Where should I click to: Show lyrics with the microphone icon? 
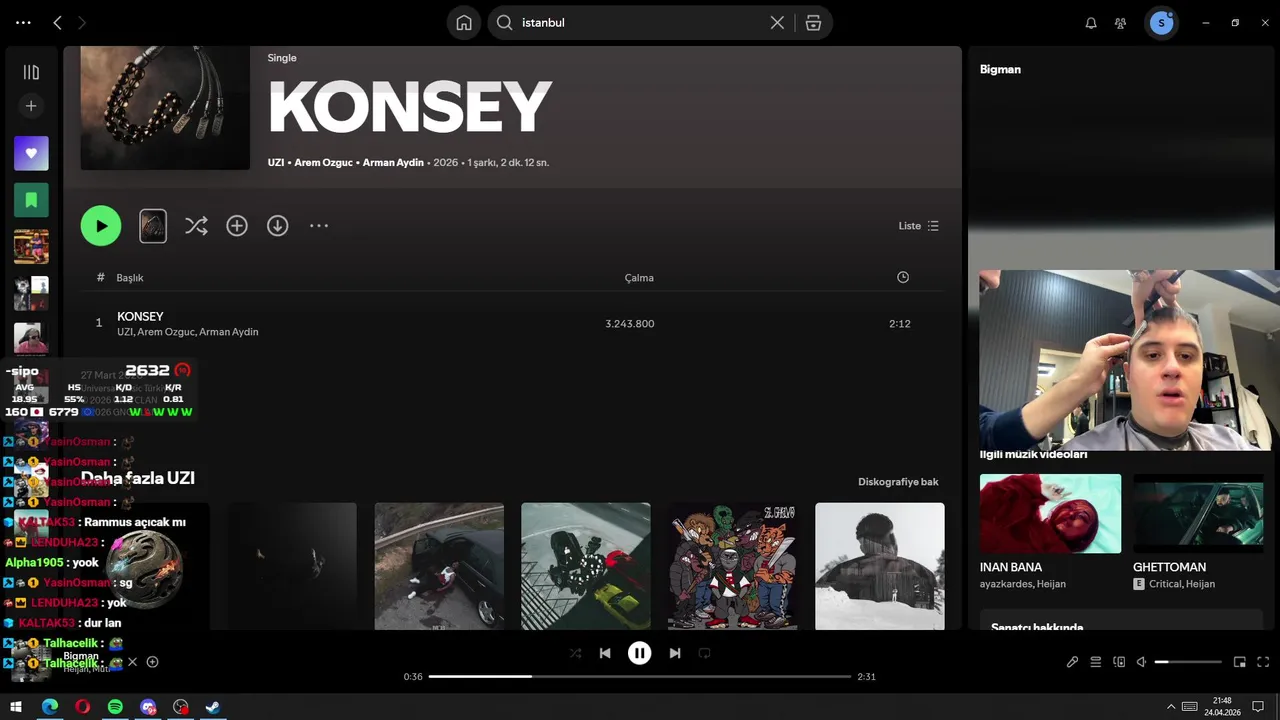1072,662
